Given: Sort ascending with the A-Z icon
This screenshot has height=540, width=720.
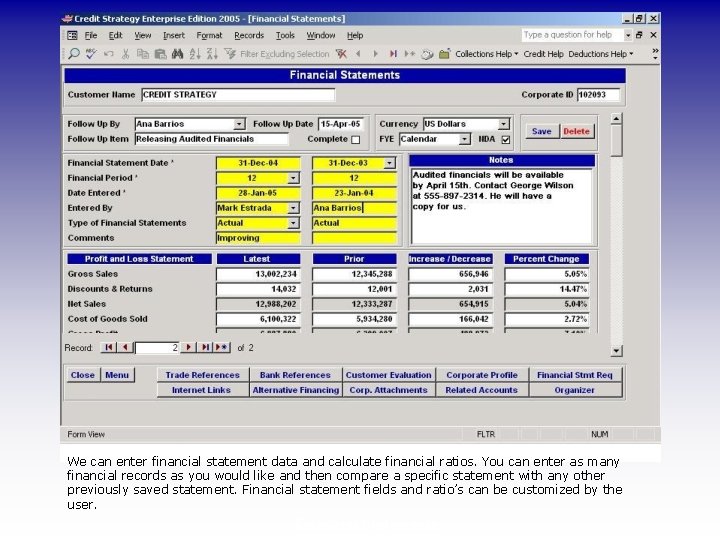Looking at the screenshot, I should point(195,54).
